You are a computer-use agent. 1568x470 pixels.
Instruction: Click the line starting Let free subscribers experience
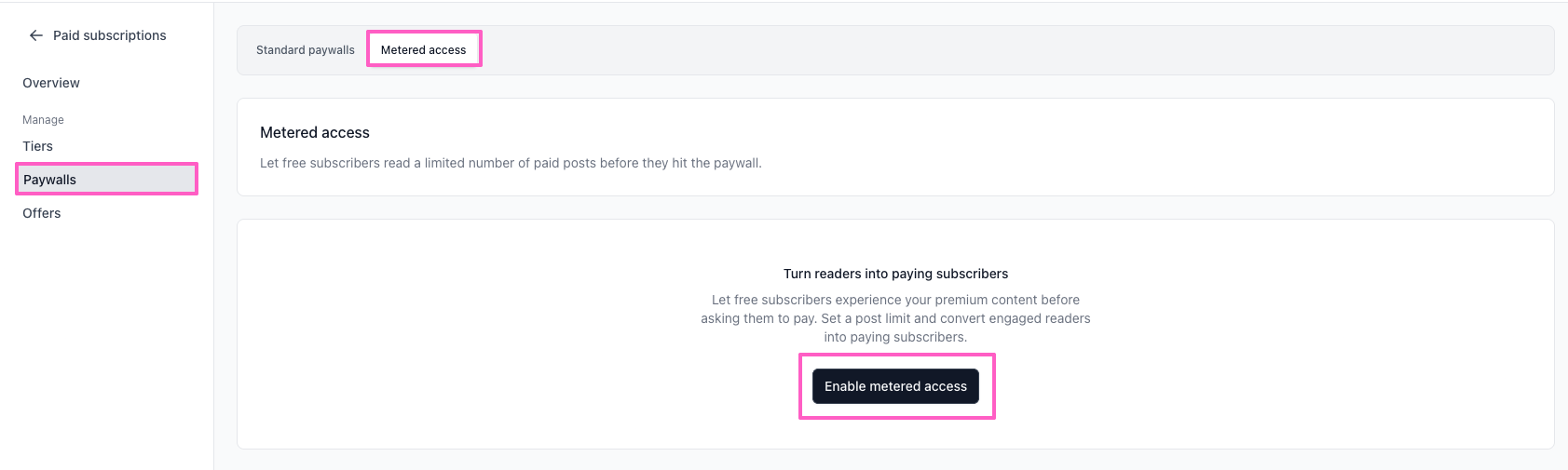pyautogui.click(x=895, y=300)
